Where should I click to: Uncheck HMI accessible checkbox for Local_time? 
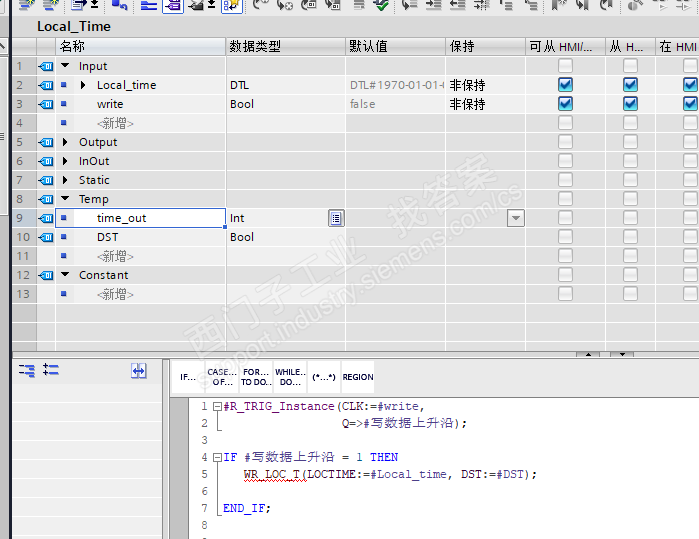coord(565,85)
